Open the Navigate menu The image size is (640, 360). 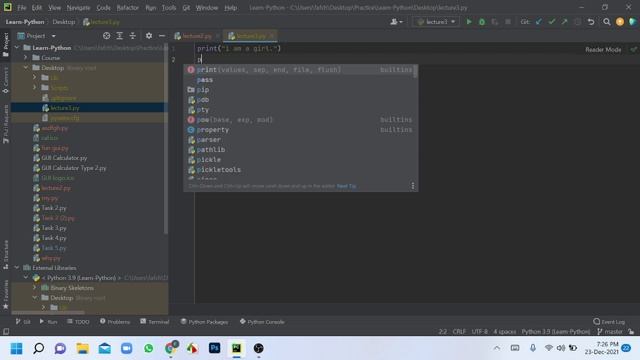[x=78, y=8]
